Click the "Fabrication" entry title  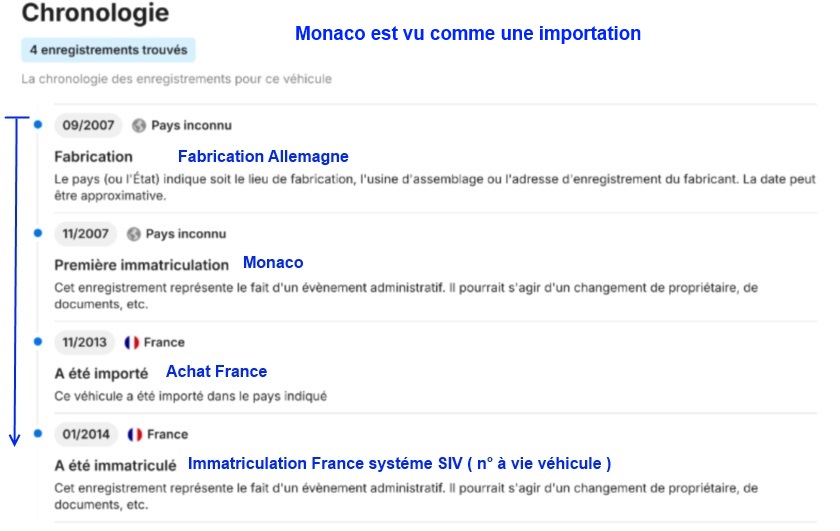93,157
